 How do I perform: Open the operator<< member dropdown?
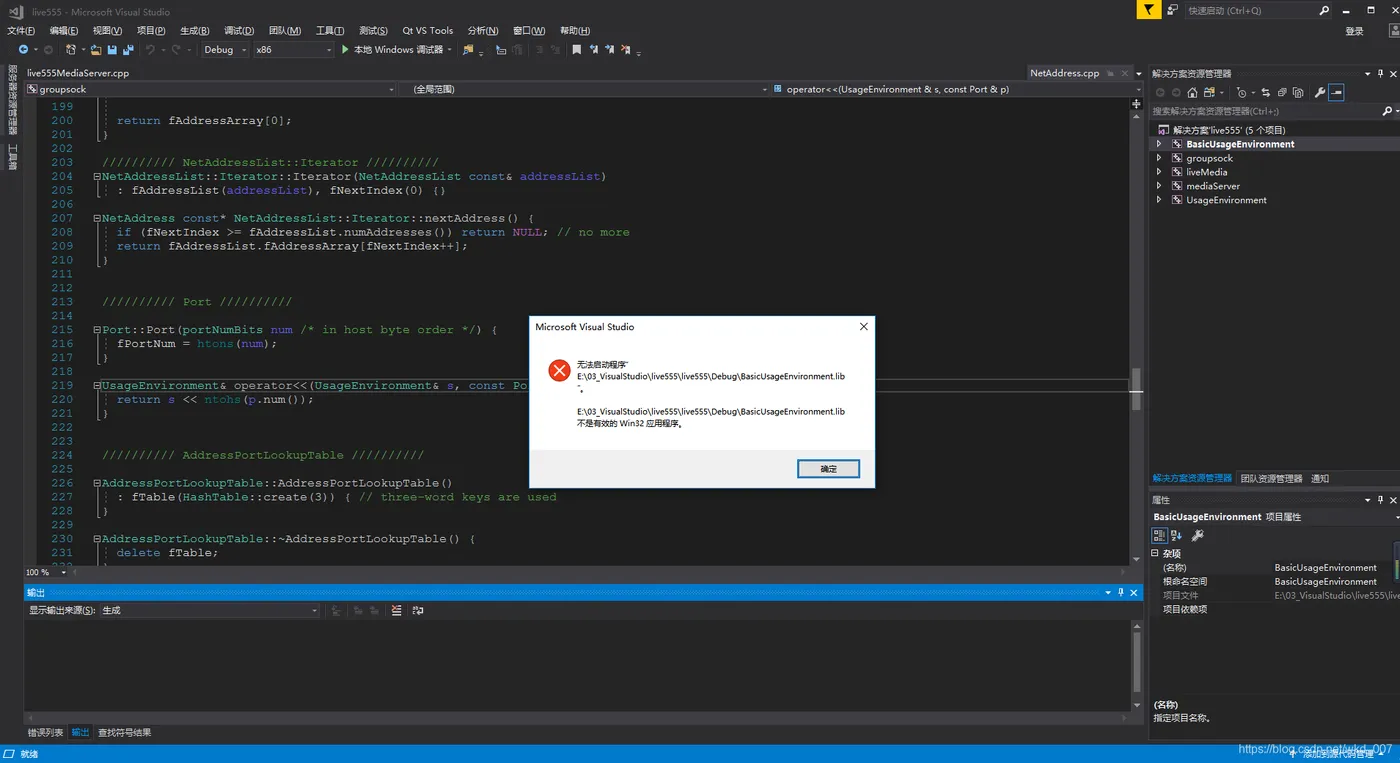(x=956, y=89)
